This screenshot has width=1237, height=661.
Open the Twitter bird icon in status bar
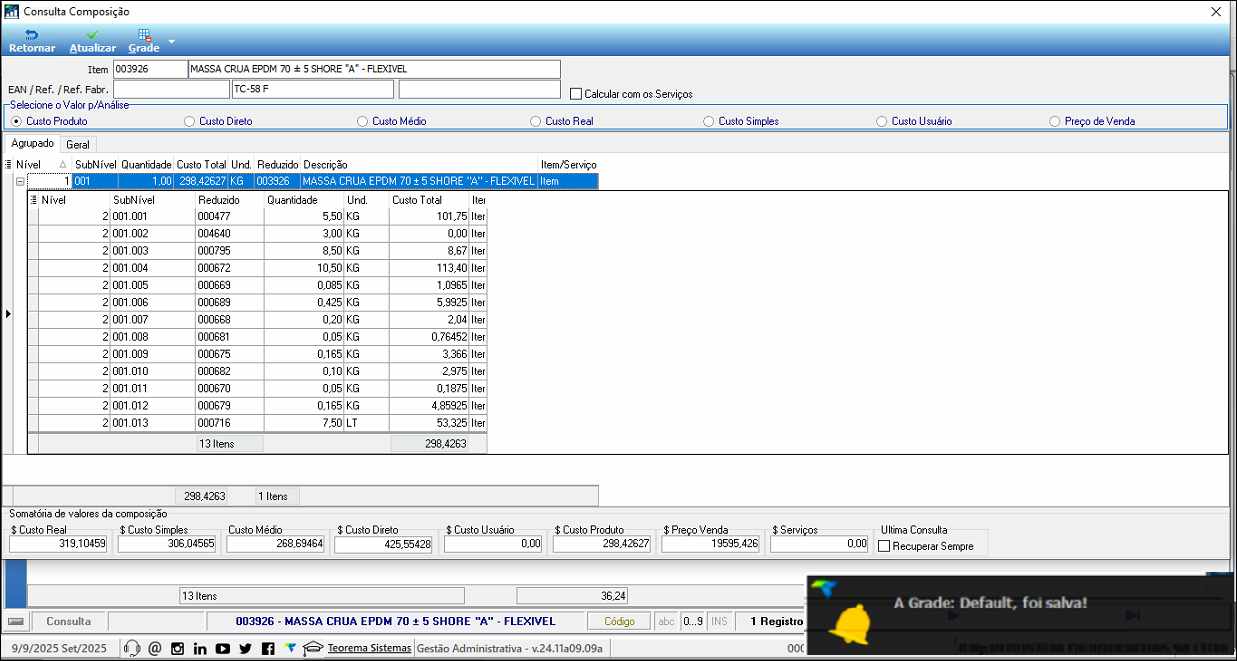246,648
